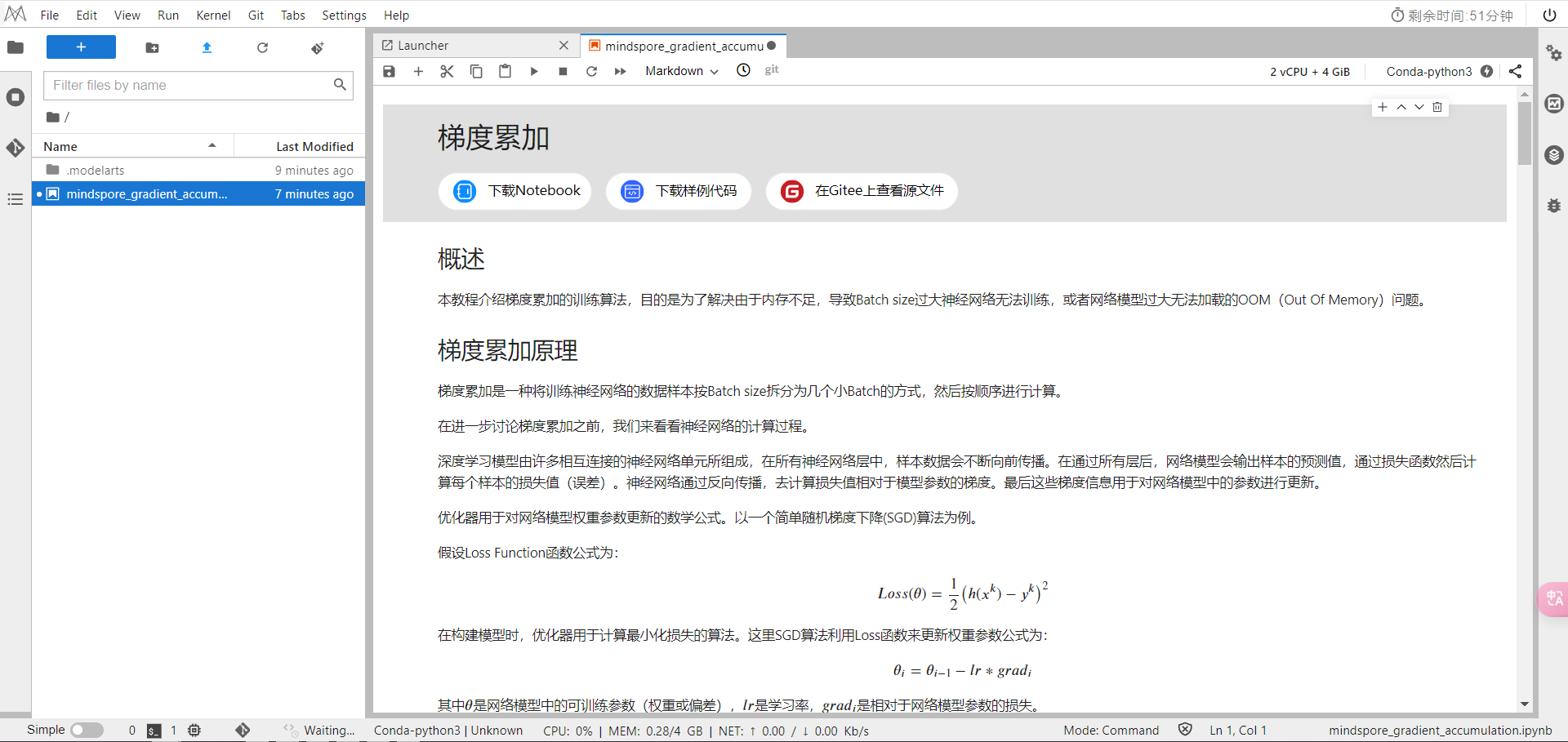Delete the cell with trash icon
1568x742 pixels.
tap(1437, 107)
